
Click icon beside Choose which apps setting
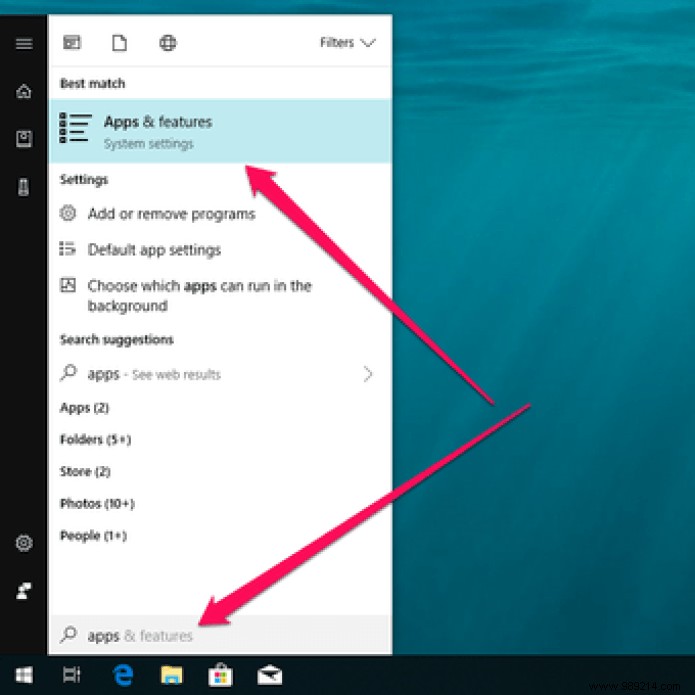click(x=68, y=285)
